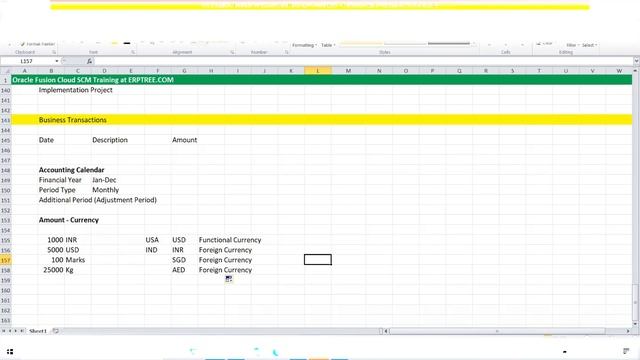Image resolution: width=640 pixels, height=360 pixels.
Task: Select the column W header
Action: coord(619,71)
